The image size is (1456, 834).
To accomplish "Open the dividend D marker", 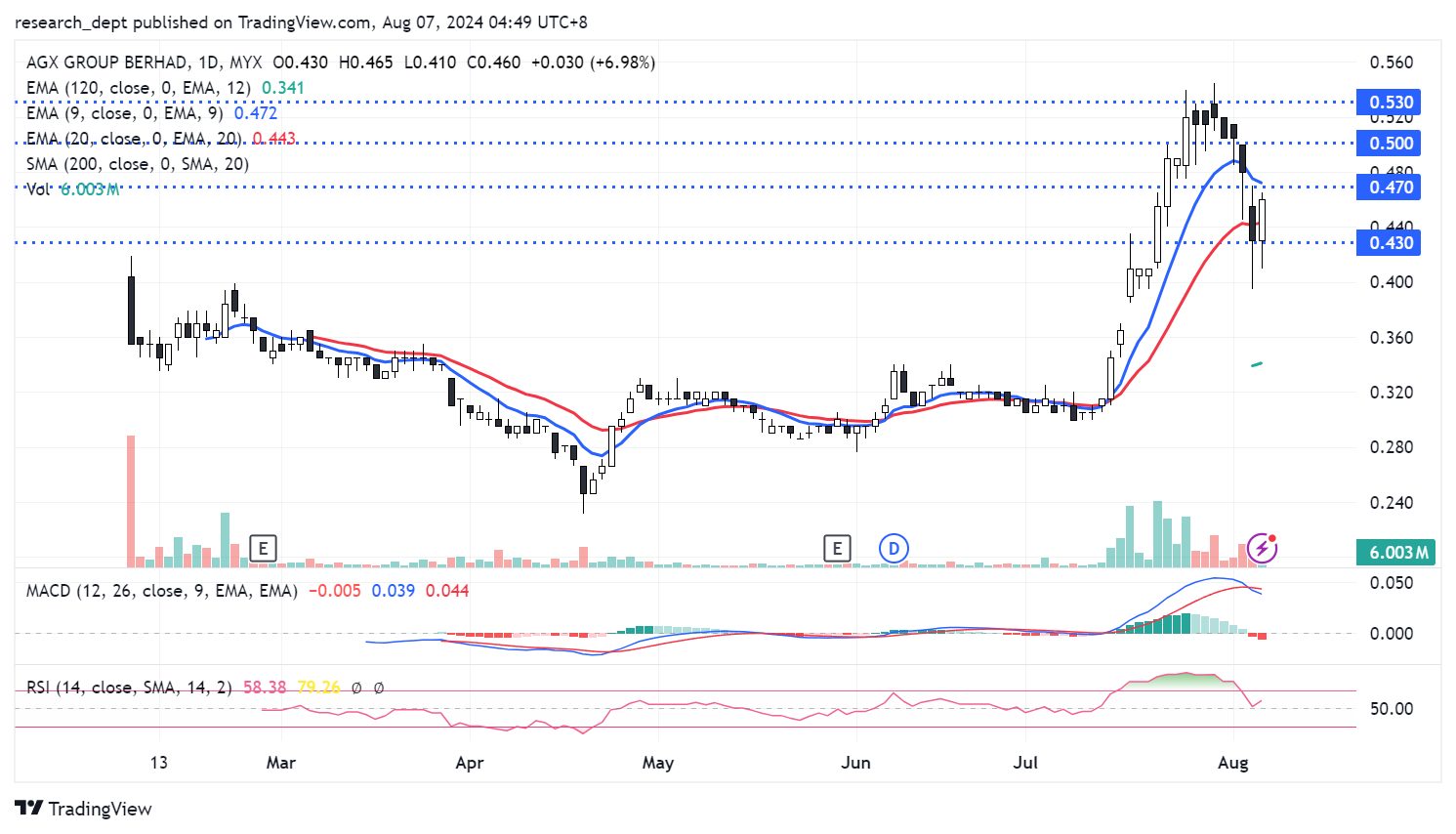I will click(x=894, y=549).
